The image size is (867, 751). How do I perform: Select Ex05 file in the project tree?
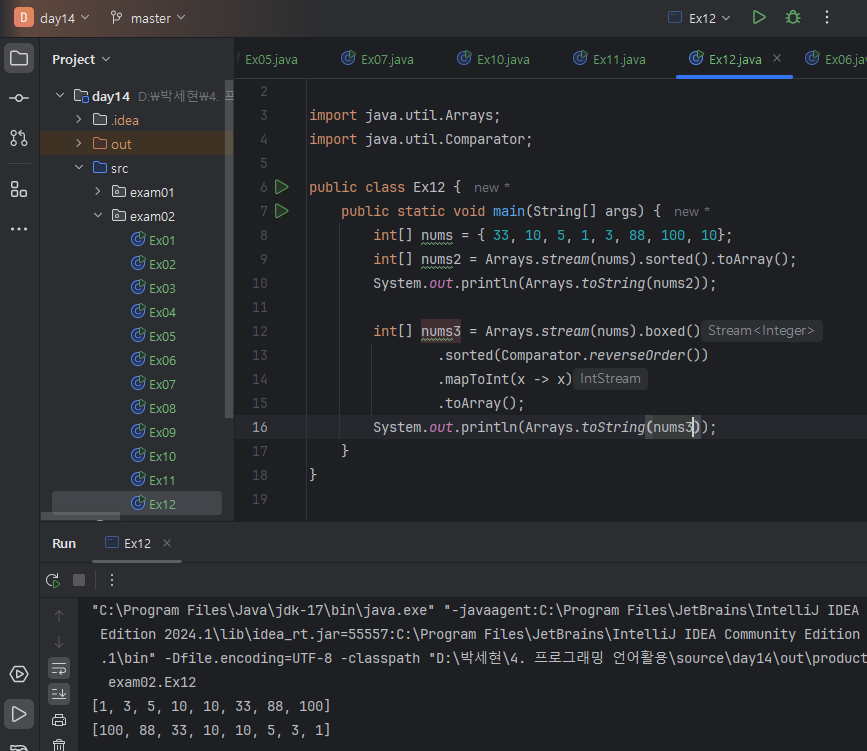162,336
